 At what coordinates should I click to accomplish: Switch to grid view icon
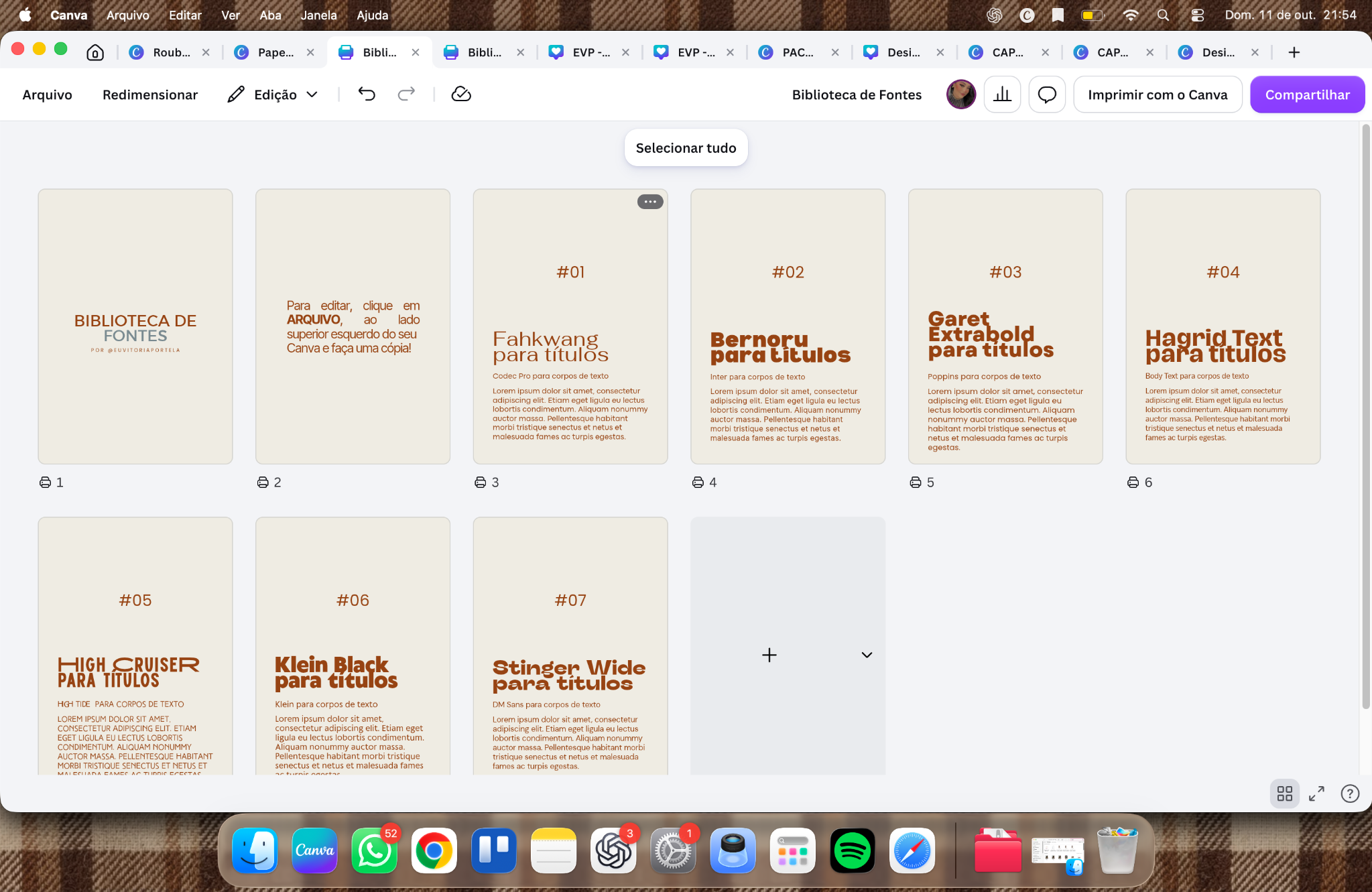click(1284, 793)
